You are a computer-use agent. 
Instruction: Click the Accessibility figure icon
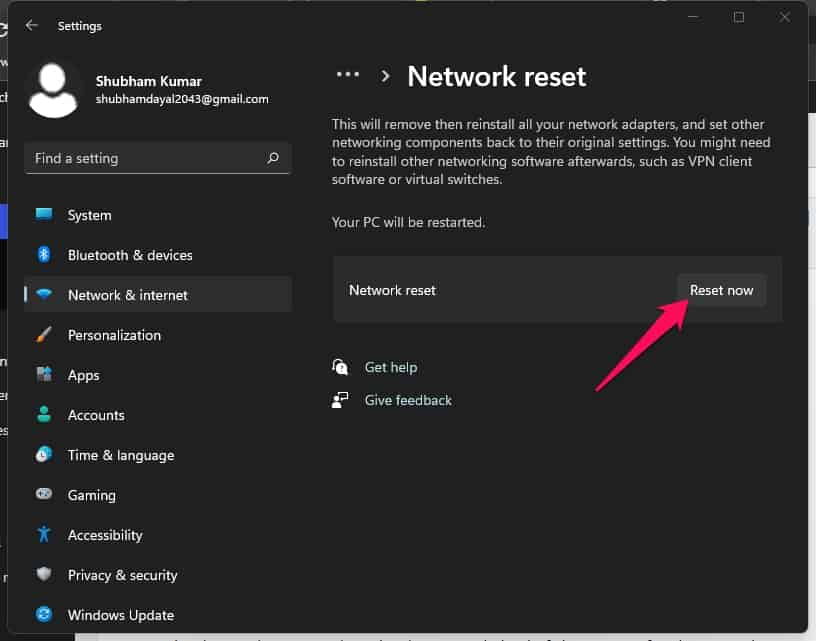click(44, 535)
